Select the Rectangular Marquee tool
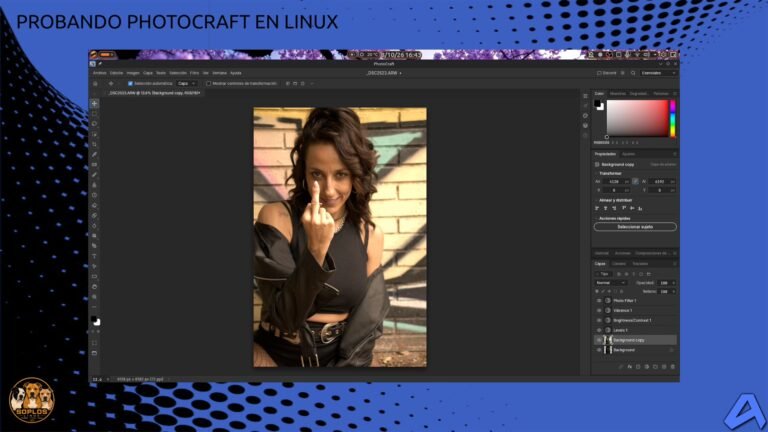This screenshot has height=432, width=768. point(95,114)
